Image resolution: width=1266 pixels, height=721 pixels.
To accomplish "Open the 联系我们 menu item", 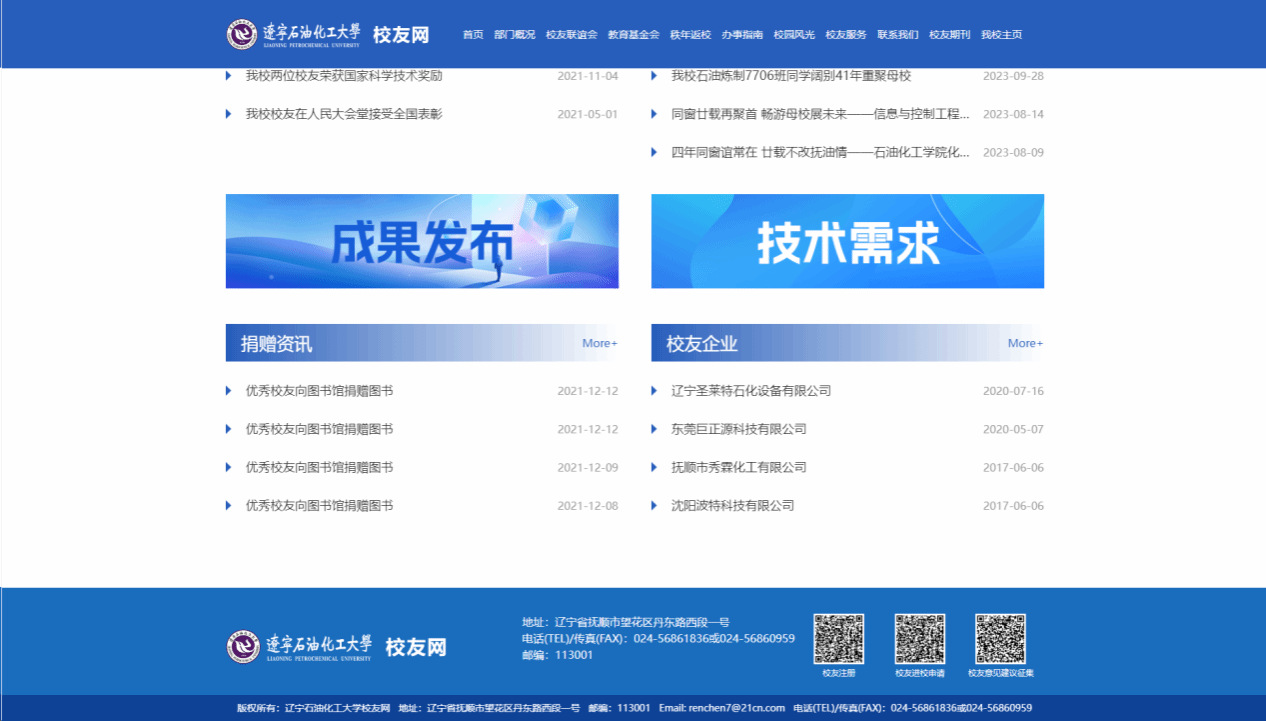I will pyautogui.click(x=898, y=35).
